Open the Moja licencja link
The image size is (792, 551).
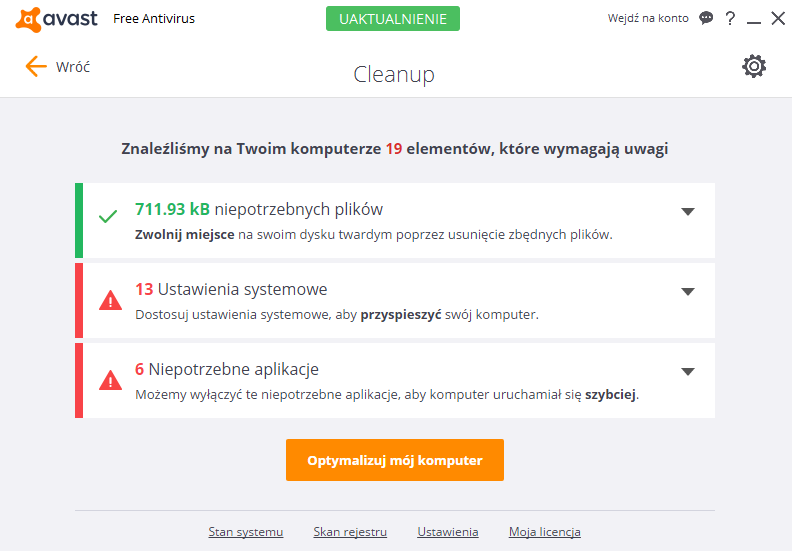(544, 532)
